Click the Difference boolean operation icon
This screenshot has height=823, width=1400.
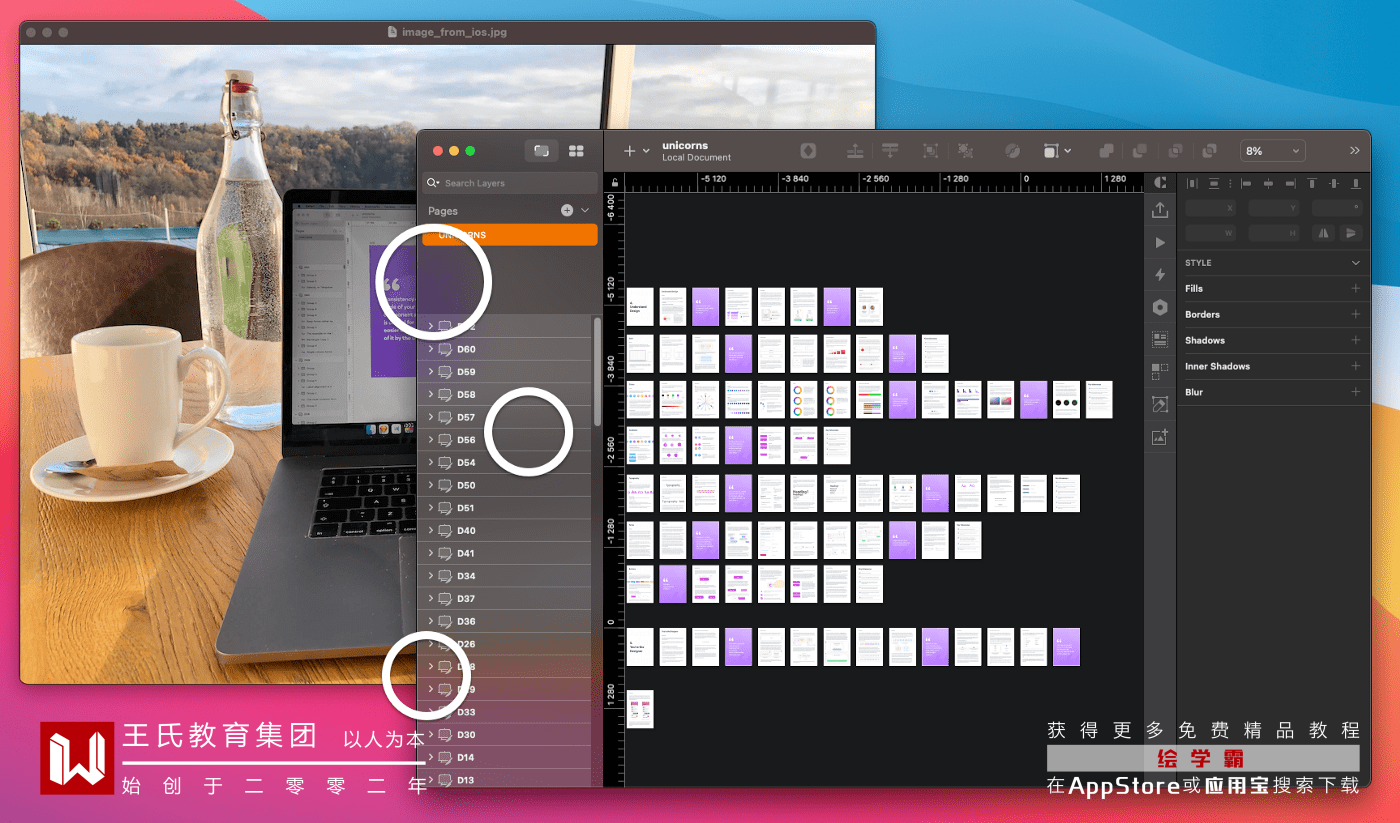coord(1209,151)
